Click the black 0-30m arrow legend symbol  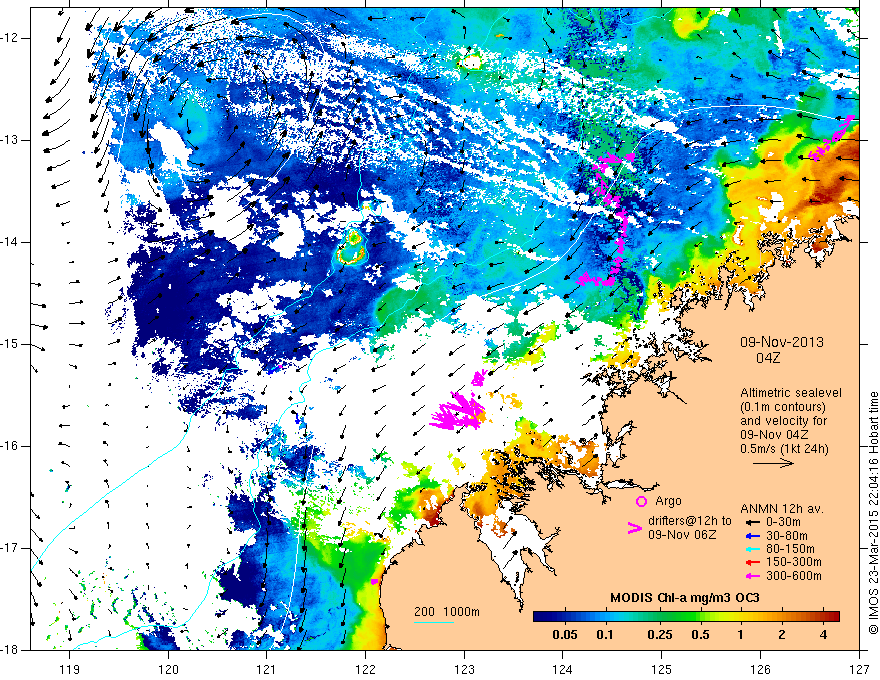[x=752, y=523]
